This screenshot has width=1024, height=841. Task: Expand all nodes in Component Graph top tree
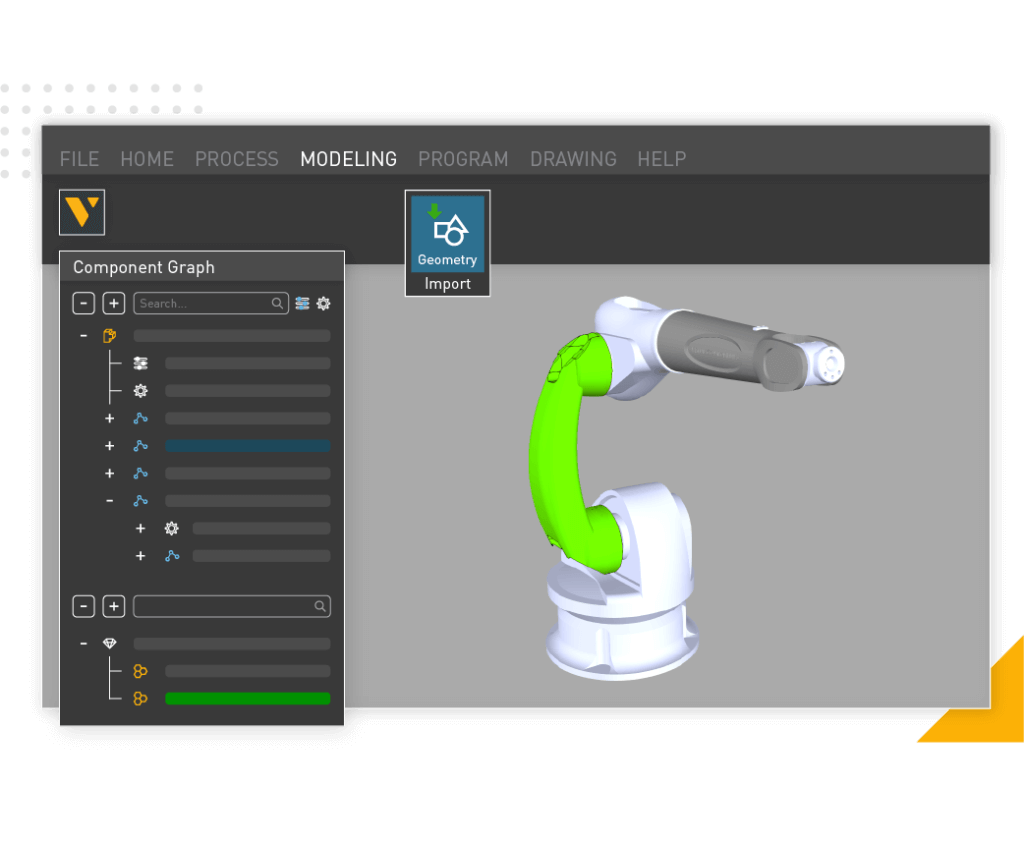[x=114, y=304]
